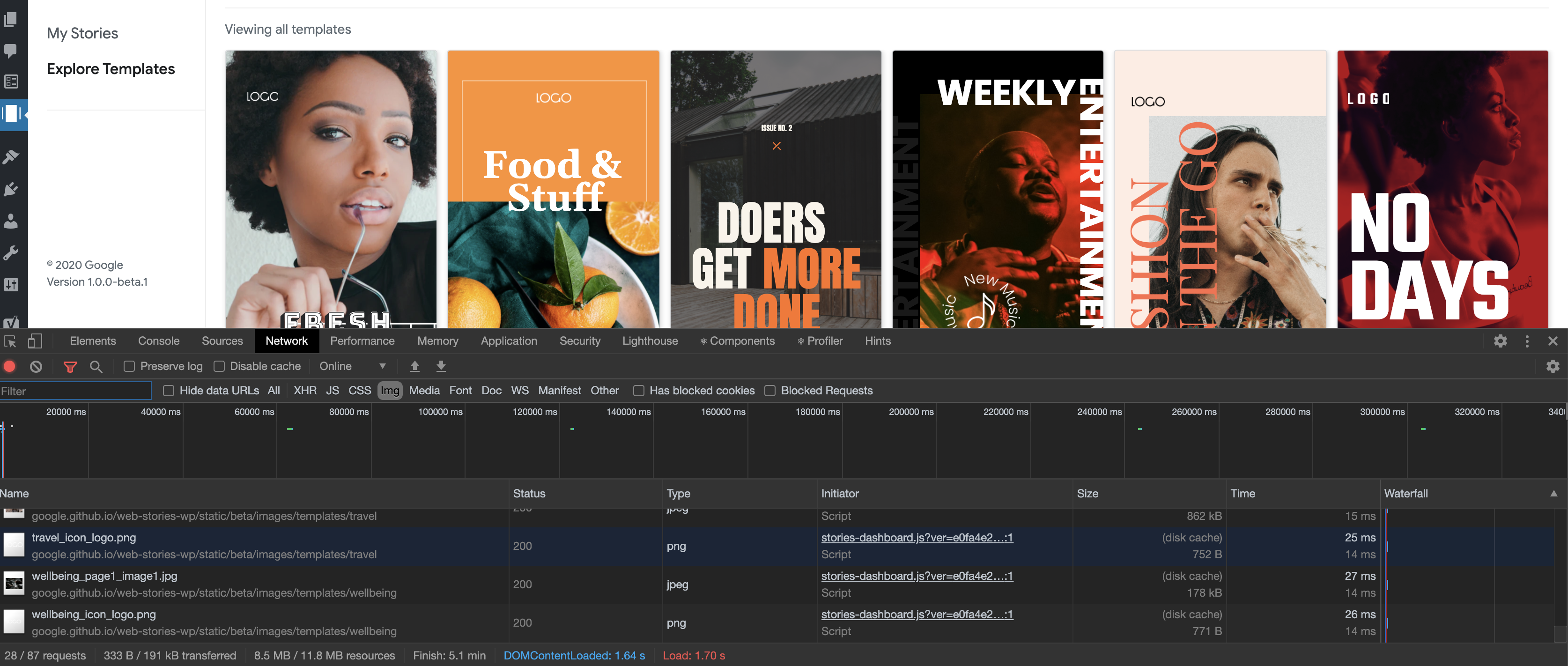Open the Network panel settings gear

click(x=1553, y=366)
